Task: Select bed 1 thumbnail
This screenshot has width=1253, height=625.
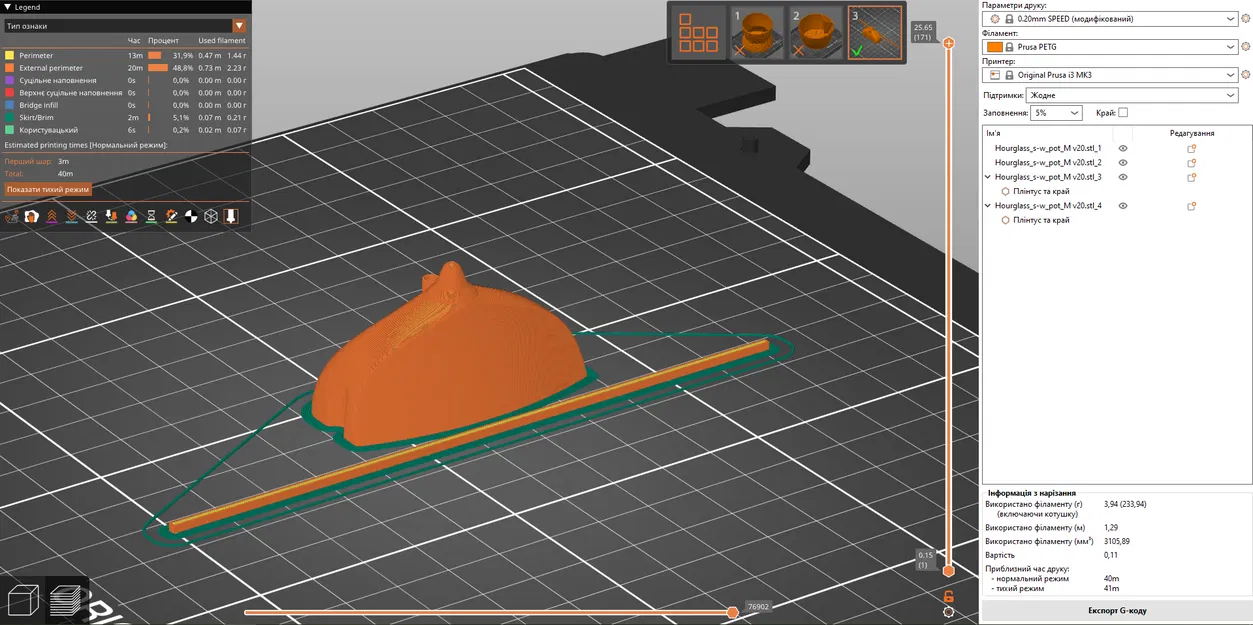Action: click(x=756, y=33)
